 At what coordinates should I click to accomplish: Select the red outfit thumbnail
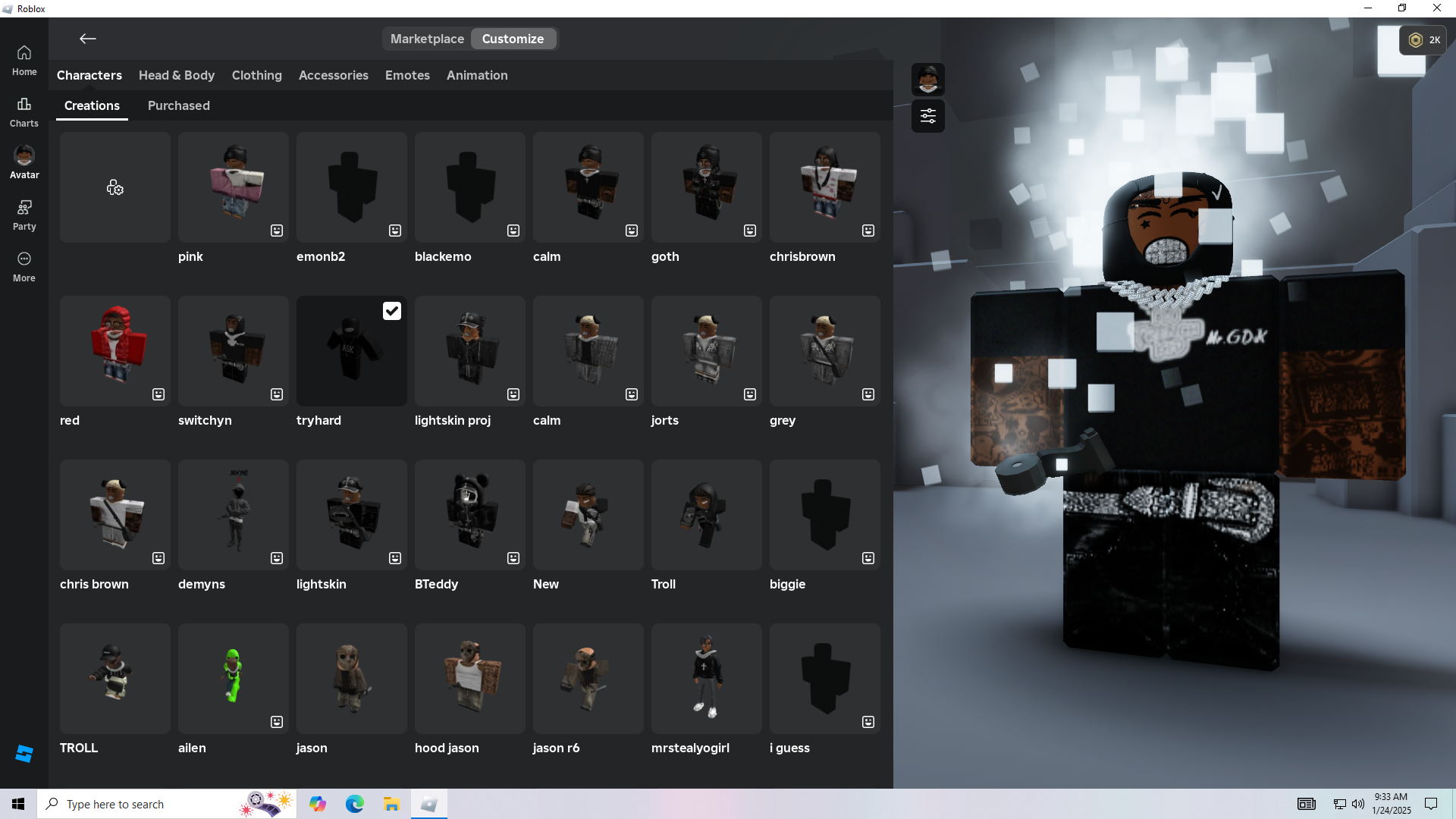[x=115, y=351]
